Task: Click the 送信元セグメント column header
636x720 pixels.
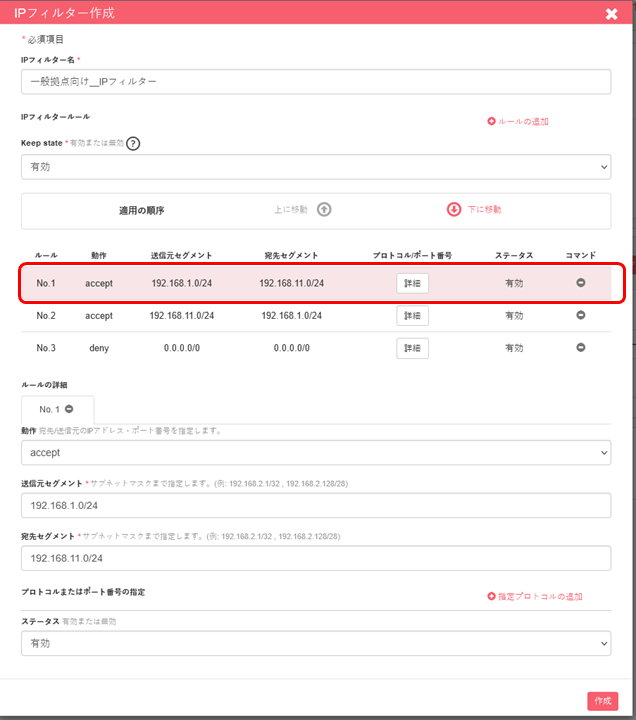Action: (181, 255)
